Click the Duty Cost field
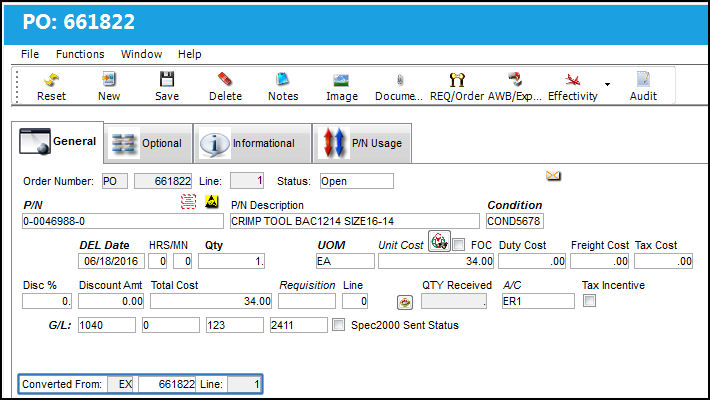The width and height of the screenshot is (710, 400). (532, 261)
